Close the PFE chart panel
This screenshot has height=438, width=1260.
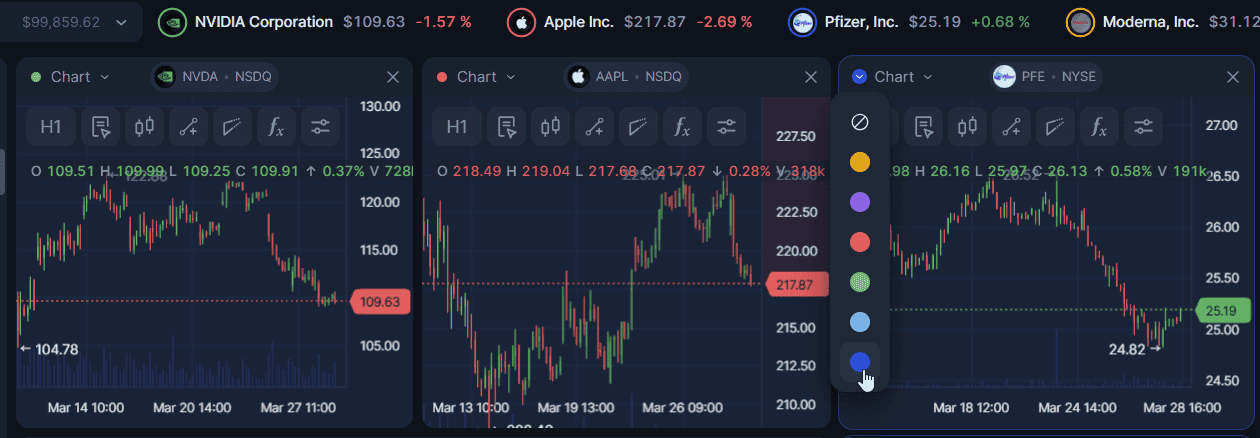pyautogui.click(x=1233, y=77)
